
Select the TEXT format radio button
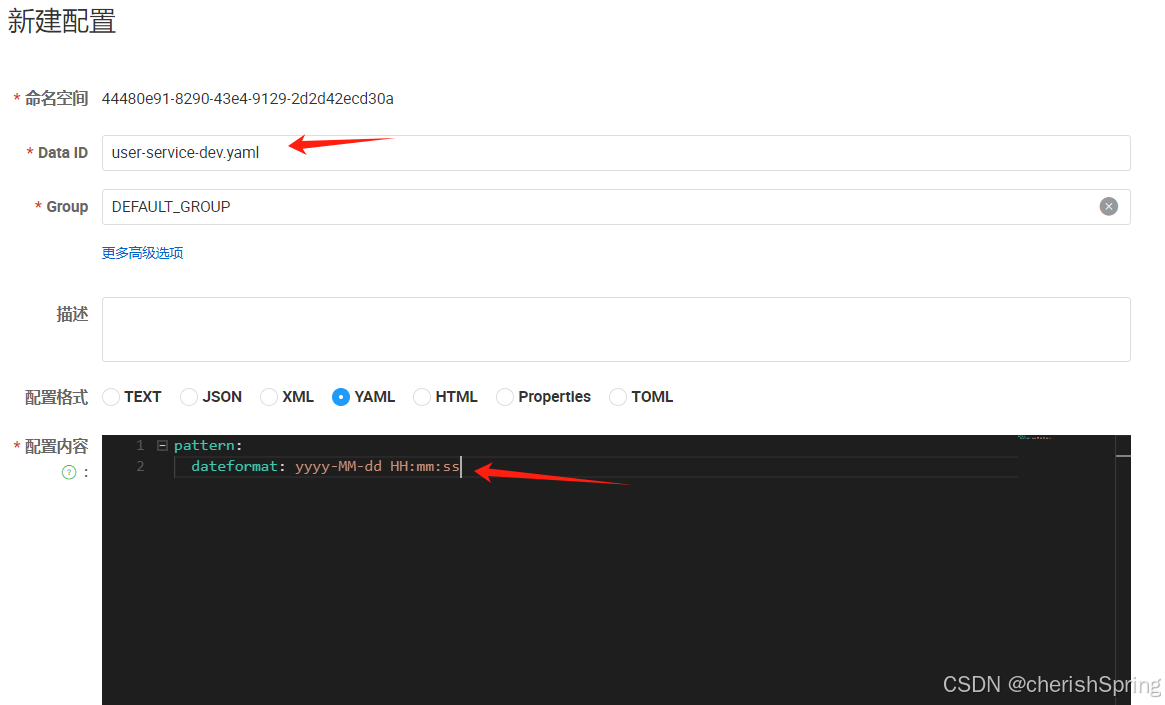click(111, 397)
